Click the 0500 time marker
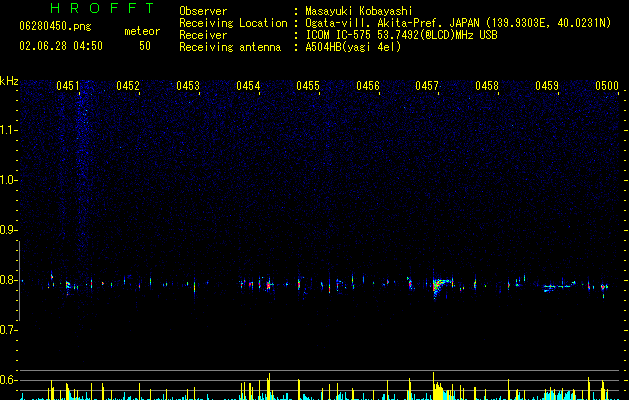The image size is (629, 400). [607, 86]
